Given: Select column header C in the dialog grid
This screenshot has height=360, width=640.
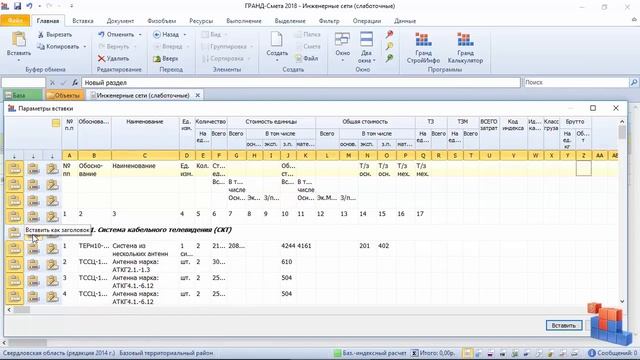Looking at the screenshot, I should coord(144,156).
